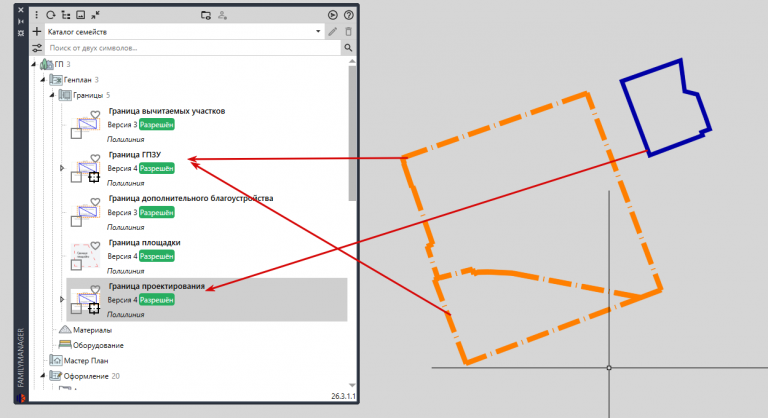Screen dimensions: 768x418
Task: Click Разрешён badge of Граница ГПЗУ
Action: pyautogui.click(x=157, y=168)
